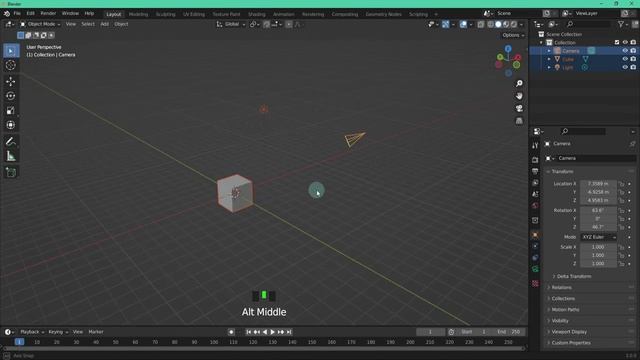This screenshot has width=640, height=360.
Task: Toggle X-ray mode in viewport header
Action: coord(481,24)
